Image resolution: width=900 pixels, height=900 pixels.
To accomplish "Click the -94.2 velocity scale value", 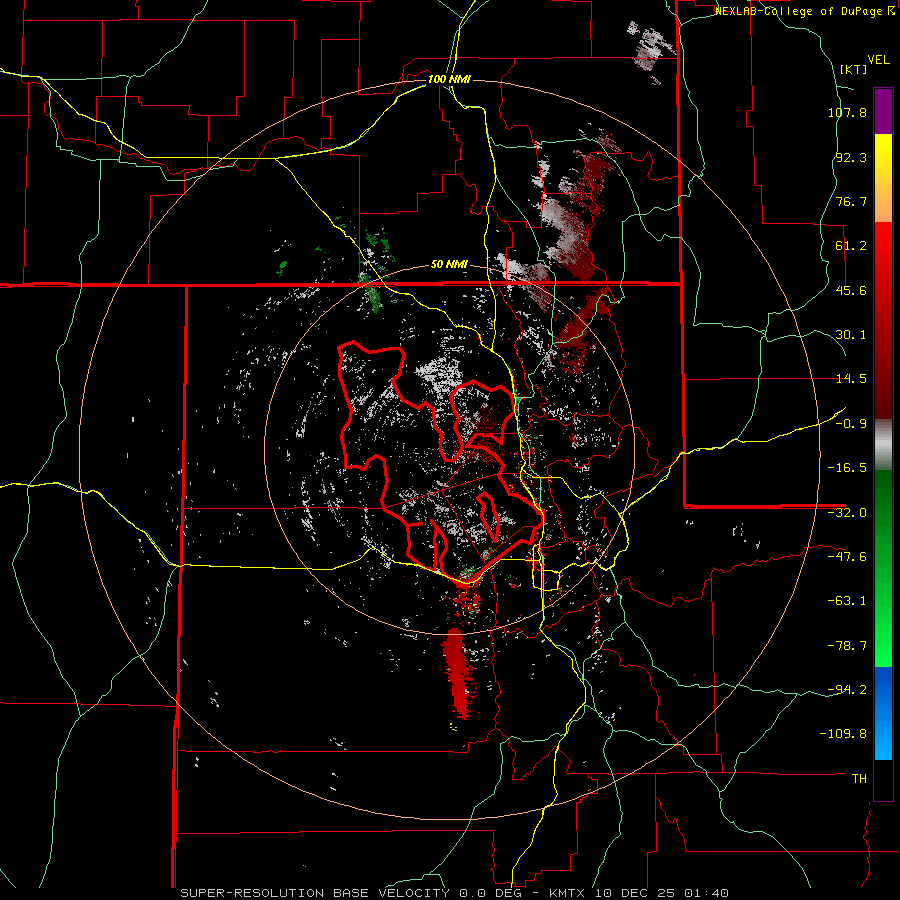I will 847,689.
